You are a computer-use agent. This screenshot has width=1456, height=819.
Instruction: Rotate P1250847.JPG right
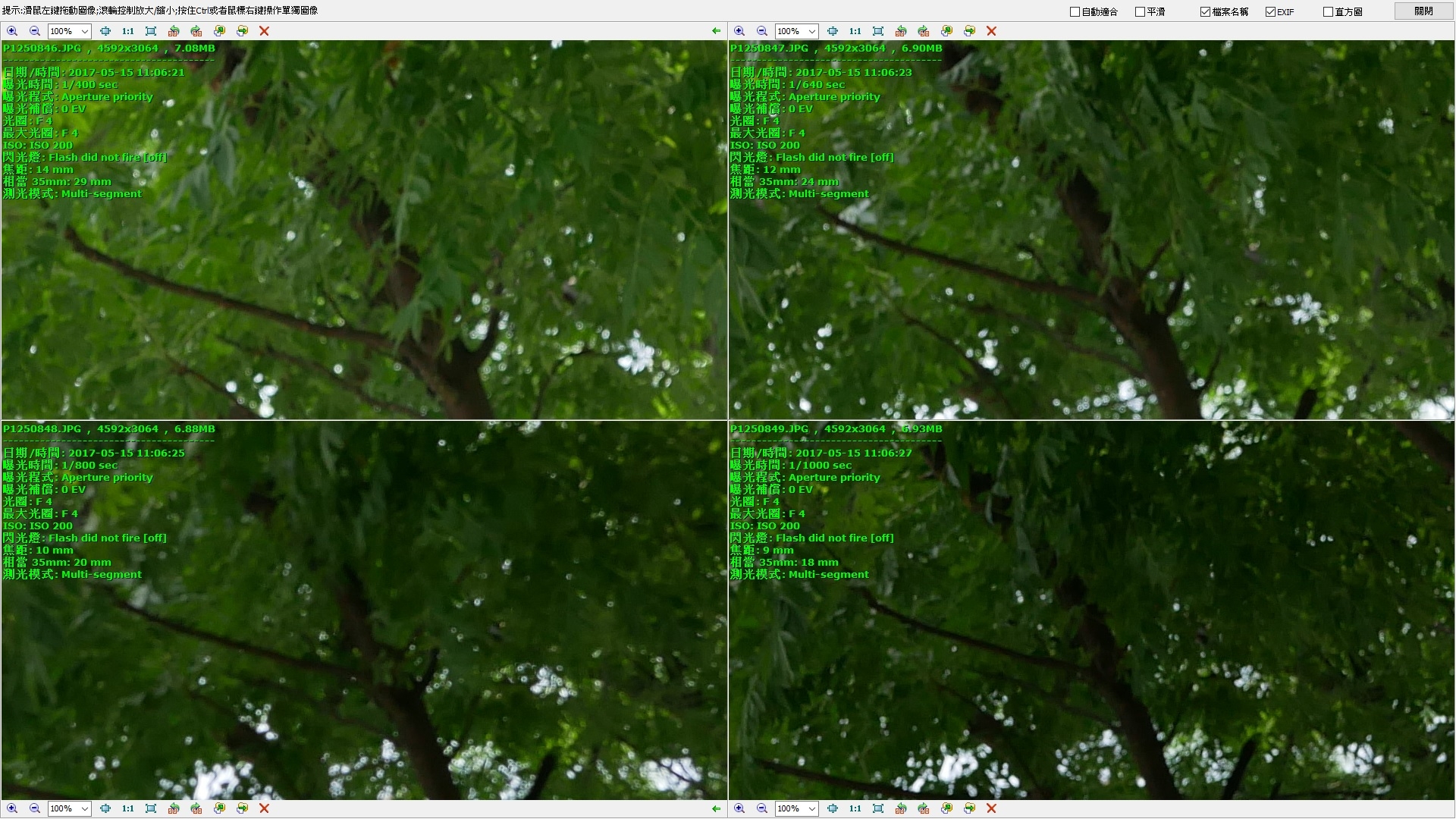pos(924,31)
